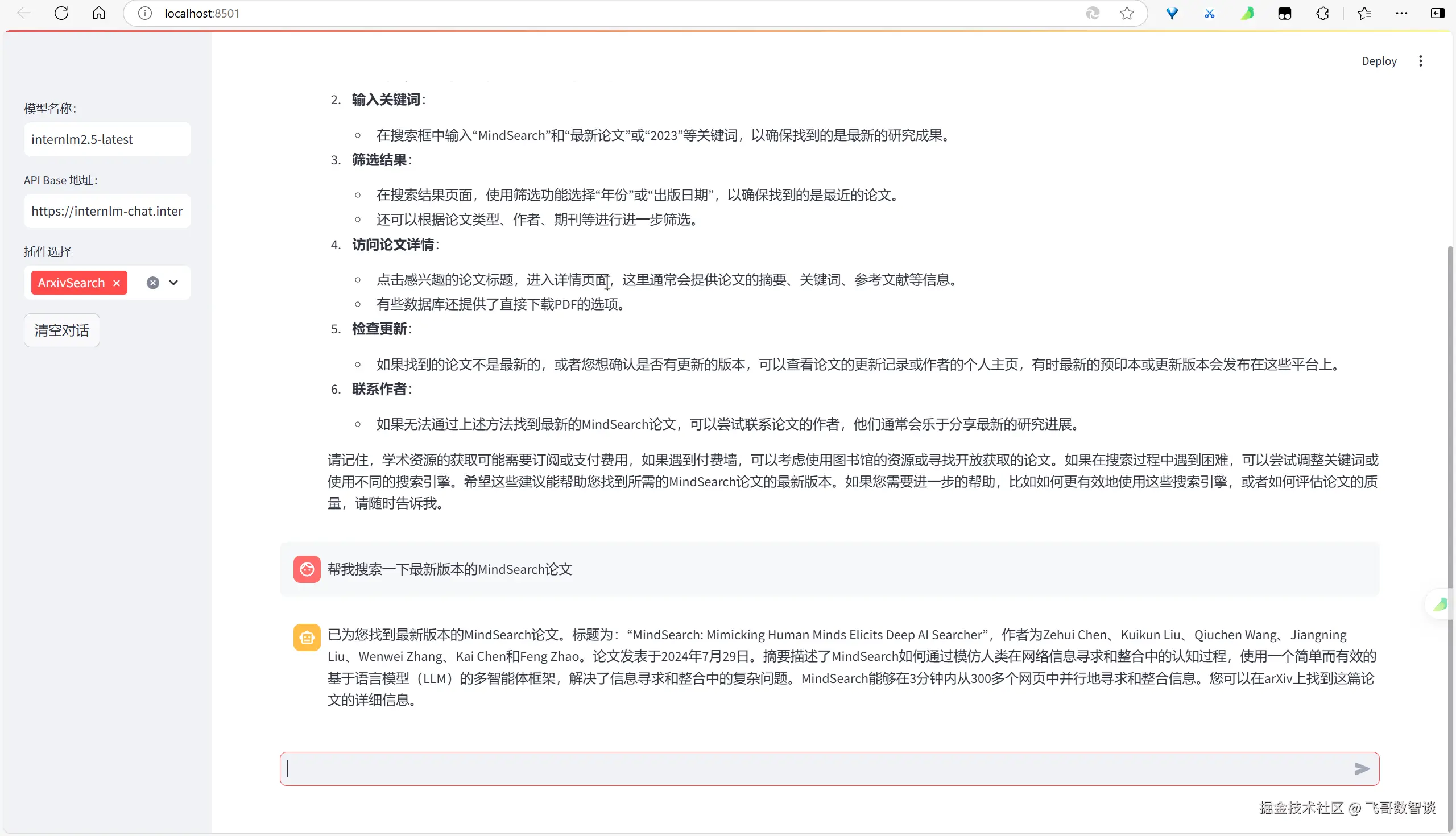
Task: Click the browser refresh icon
Action: pyautogui.click(x=61, y=13)
